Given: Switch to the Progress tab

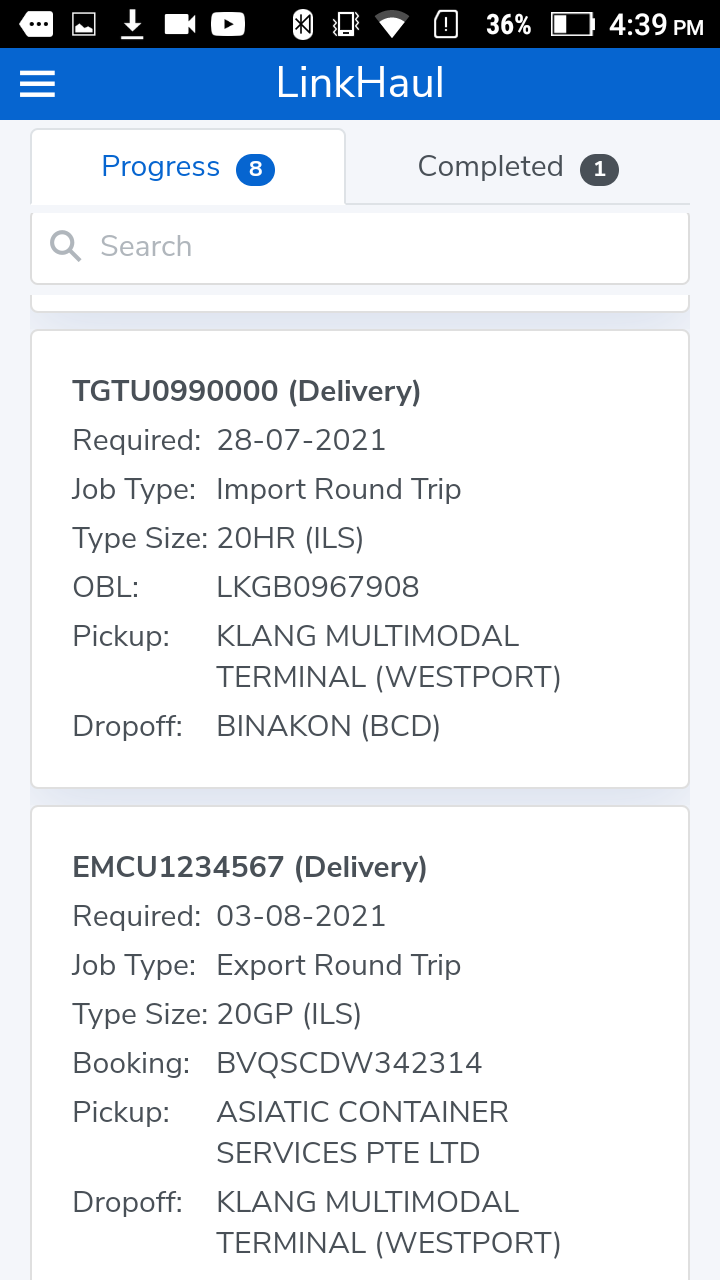Looking at the screenshot, I should click(161, 167).
